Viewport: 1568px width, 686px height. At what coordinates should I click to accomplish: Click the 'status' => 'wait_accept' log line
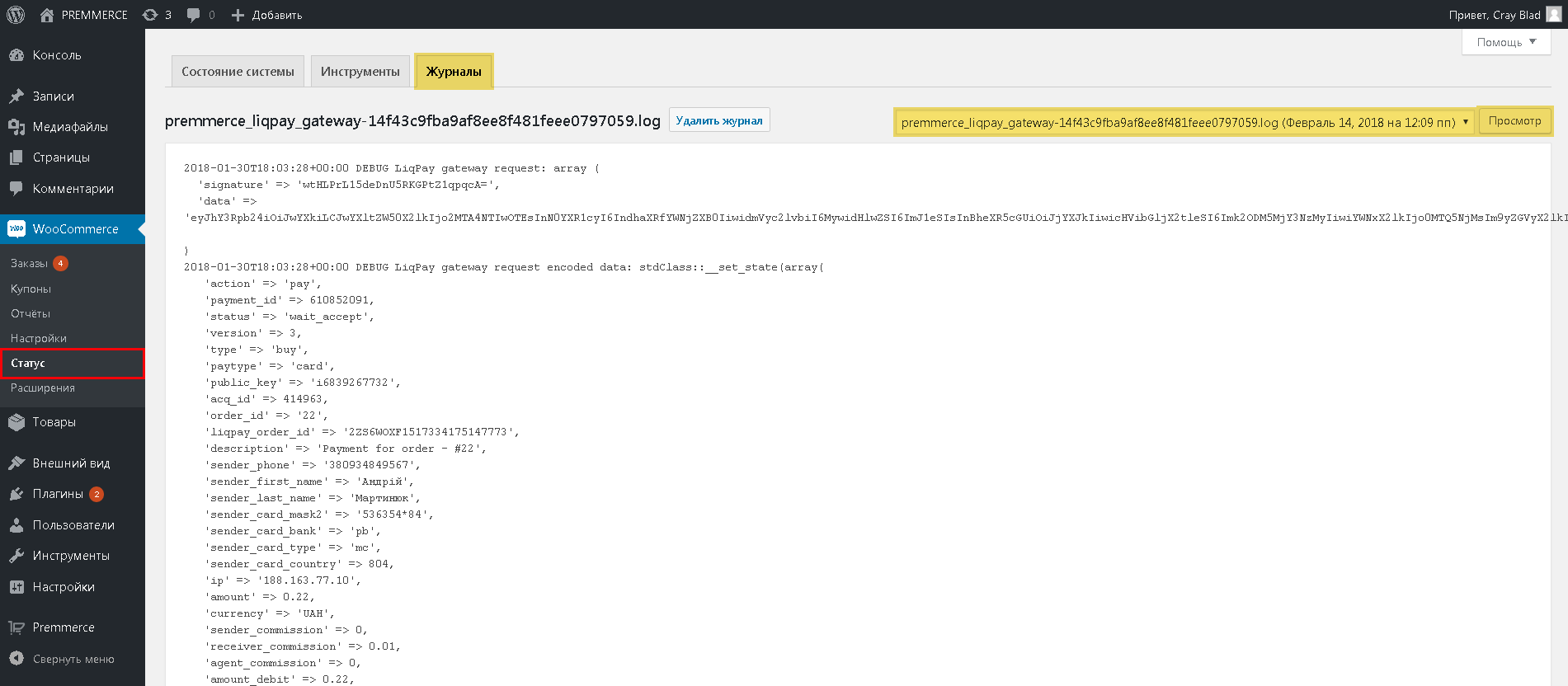(290, 317)
